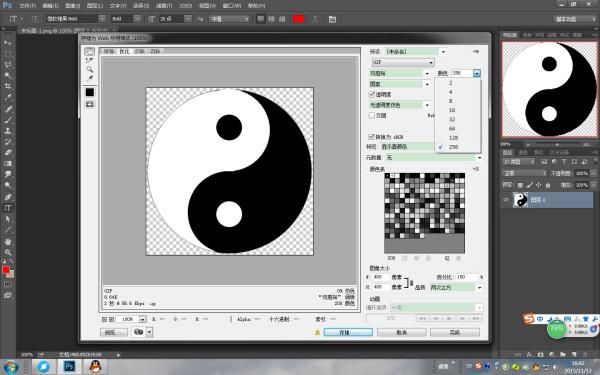
Task: Open the preview zoom level dropdown
Action: point(143,319)
